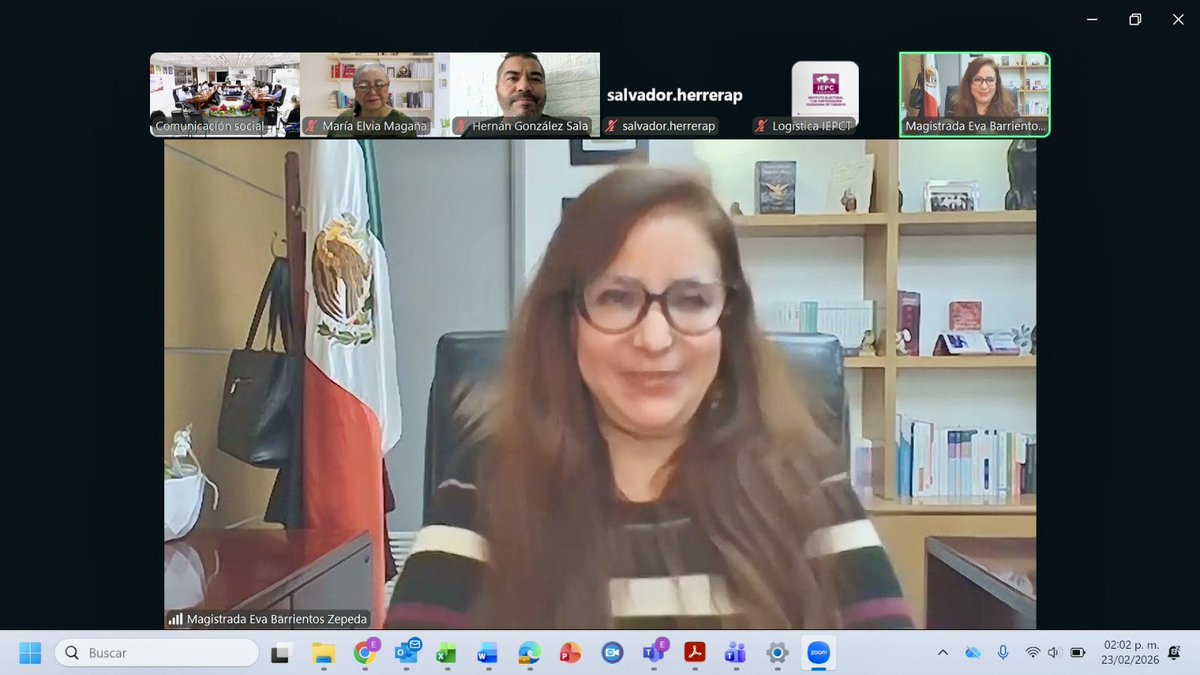Close the Zoom meeting window
The height and width of the screenshot is (675, 1200).
pos(1177,19)
